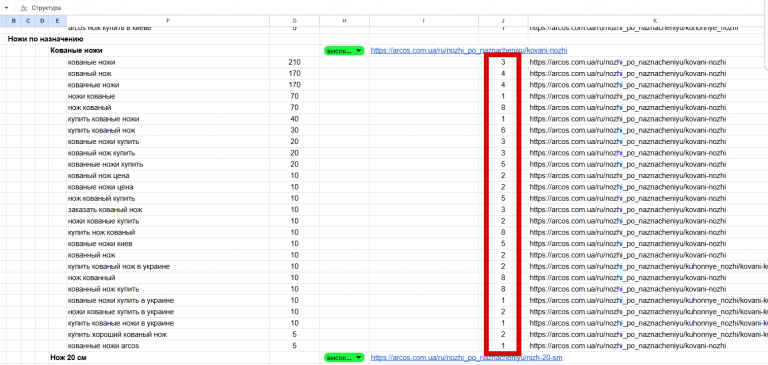
Task: Select the 'нож кованый купить' keyword cell
Action: (x=168, y=198)
